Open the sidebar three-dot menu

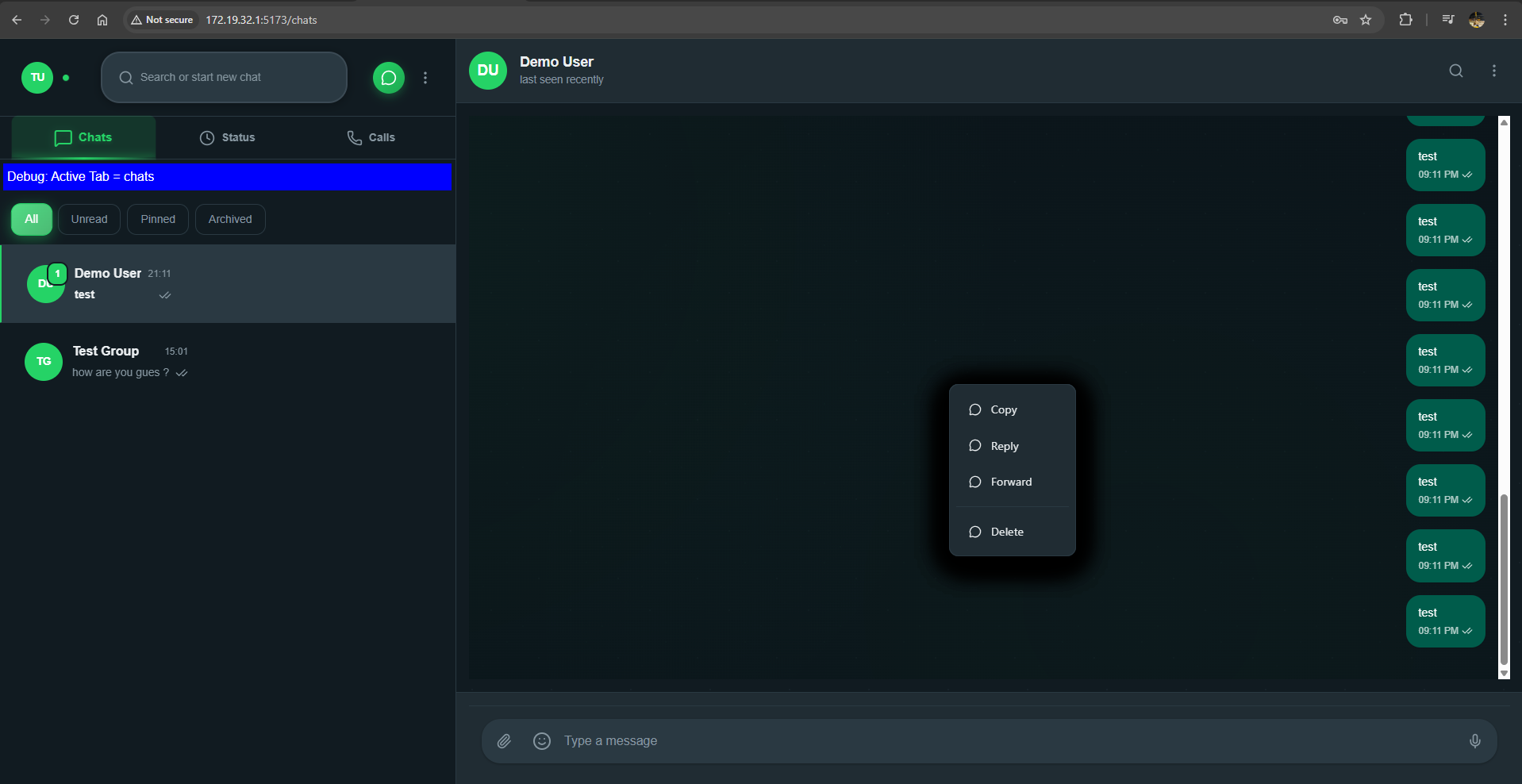point(425,78)
